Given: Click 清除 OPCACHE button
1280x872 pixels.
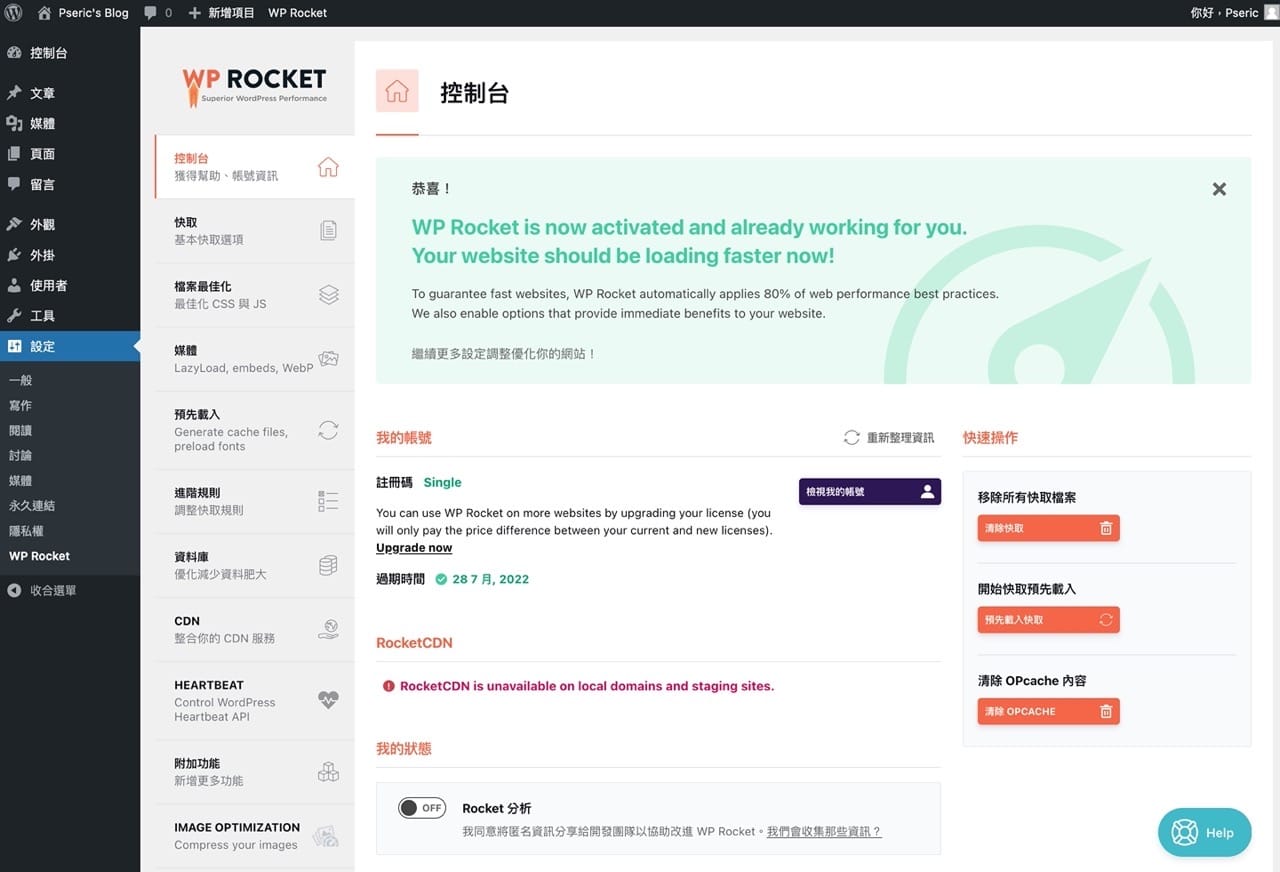Looking at the screenshot, I should coord(1049,712).
